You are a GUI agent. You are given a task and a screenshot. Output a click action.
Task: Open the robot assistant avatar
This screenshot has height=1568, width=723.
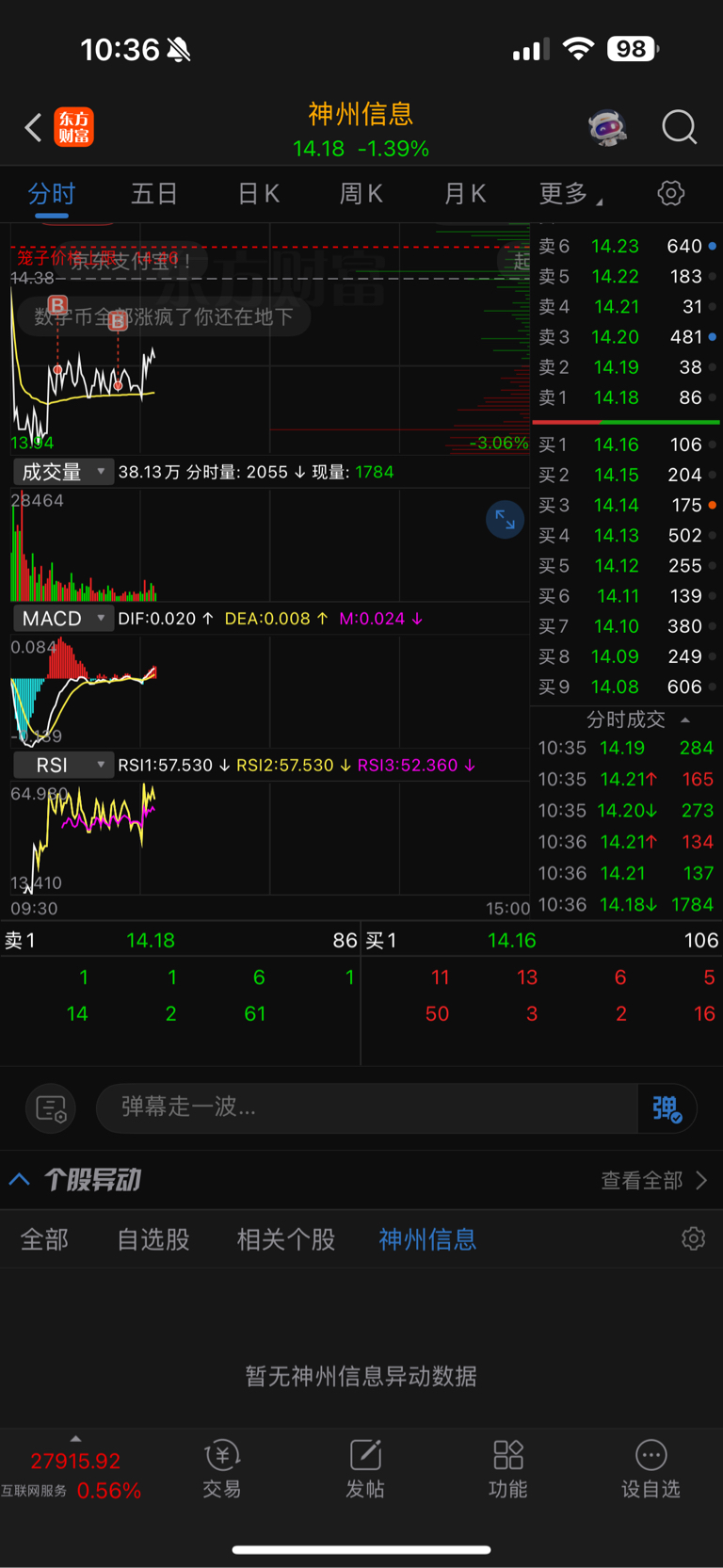coord(608,127)
